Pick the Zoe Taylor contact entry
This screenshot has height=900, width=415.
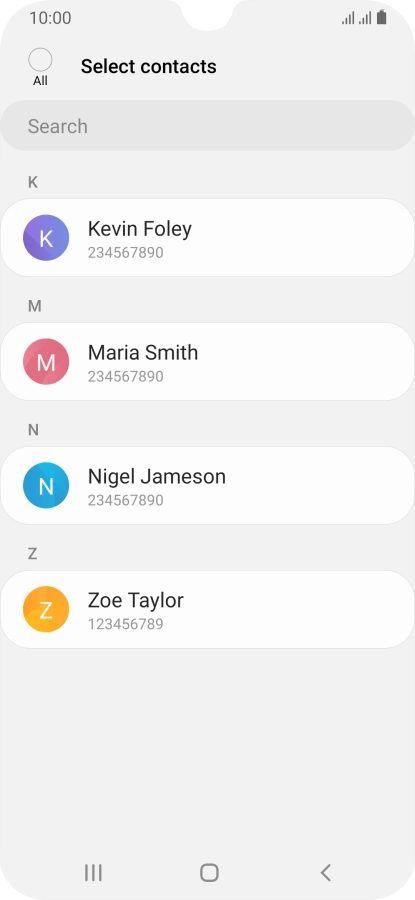[x=207, y=610]
